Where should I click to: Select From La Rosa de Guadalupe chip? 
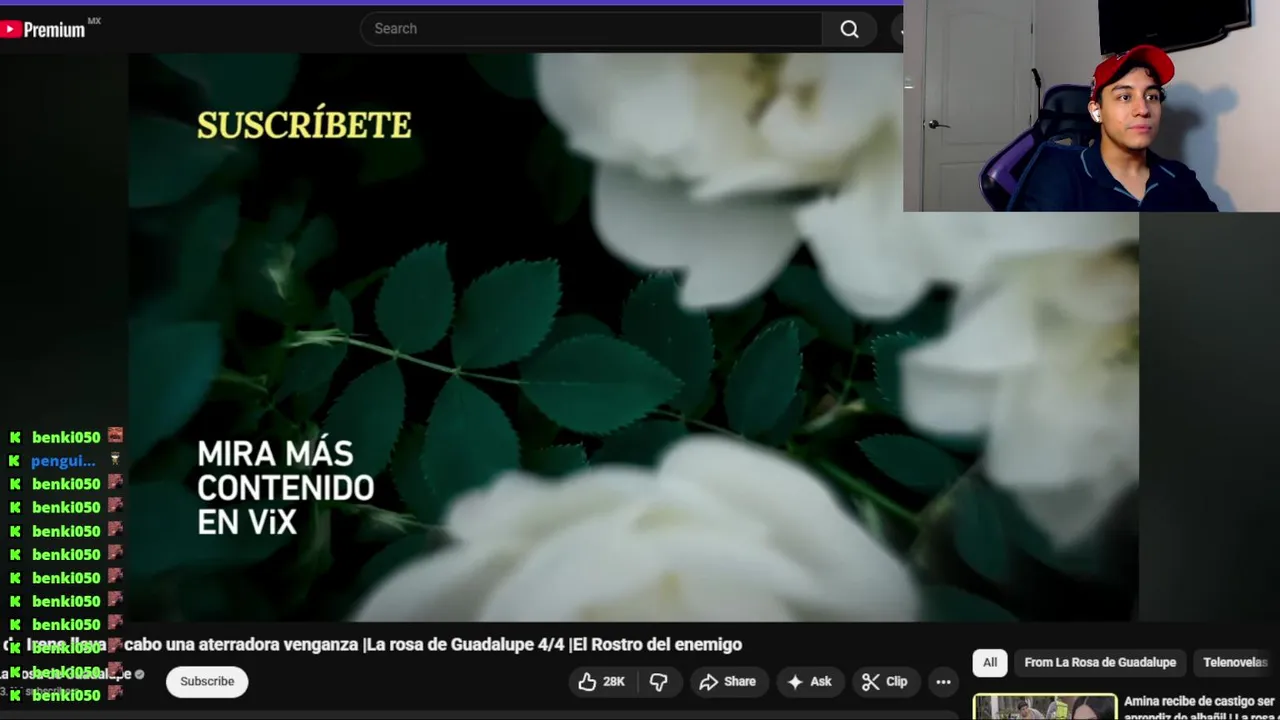pos(1100,662)
